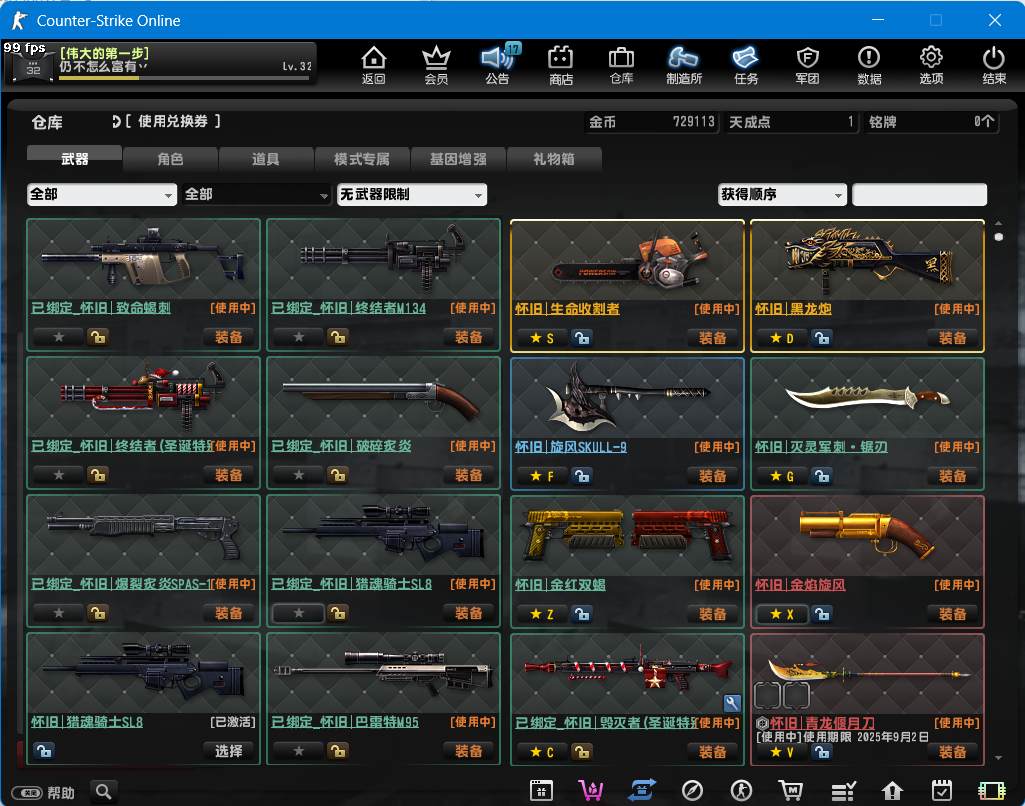Click 装备 button on 青龙偃月刀

click(x=952, y=752)
